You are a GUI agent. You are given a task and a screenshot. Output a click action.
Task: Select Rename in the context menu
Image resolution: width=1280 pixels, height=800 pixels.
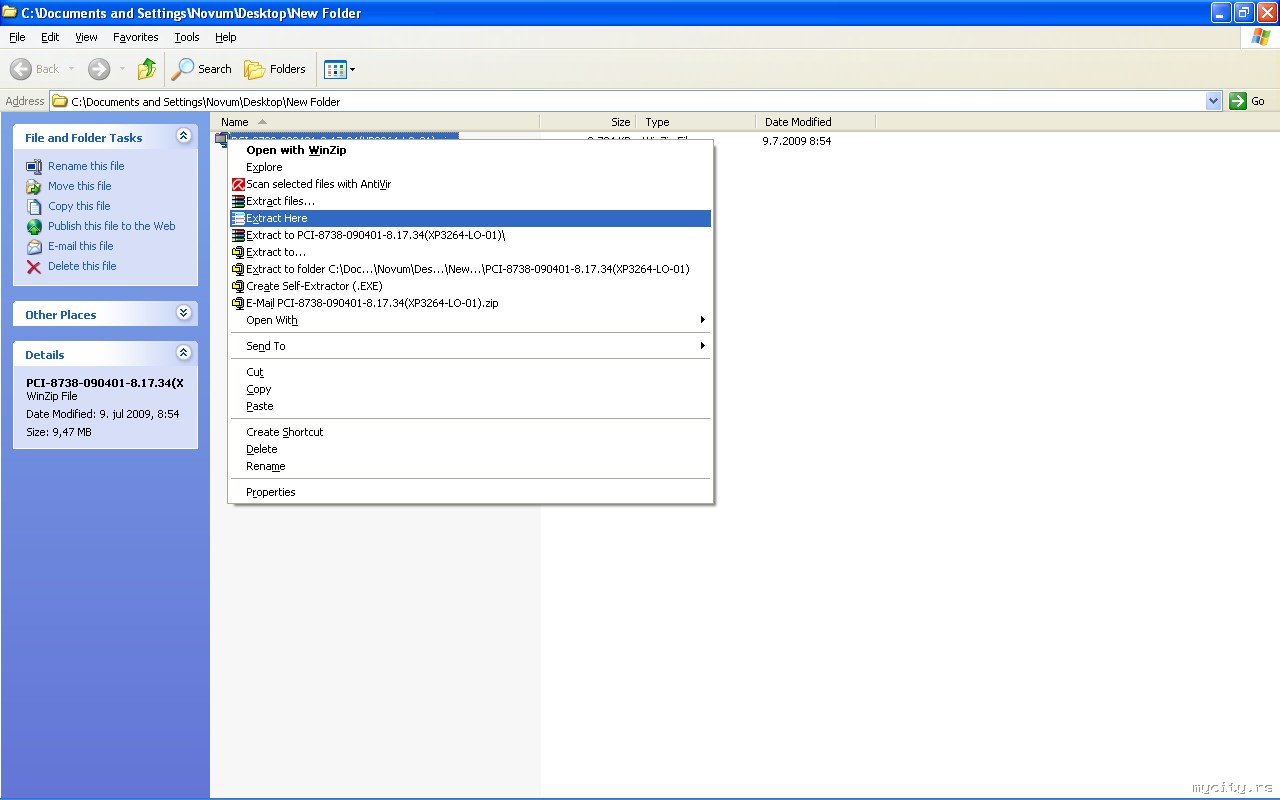pos(470,466)
